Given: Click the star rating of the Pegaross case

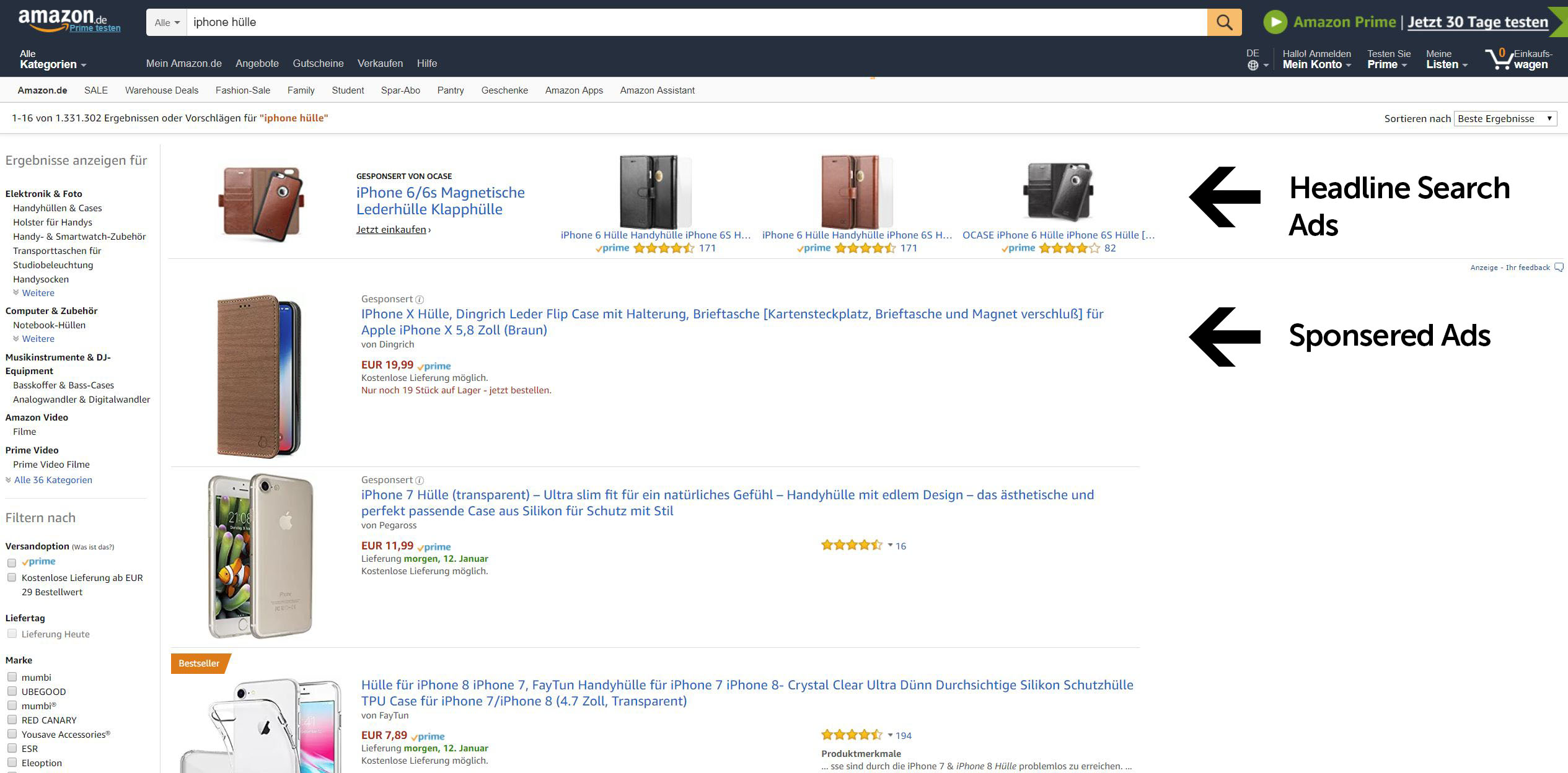Looking at the screenshot, I should pyautogui.click(x=852, y=544).
